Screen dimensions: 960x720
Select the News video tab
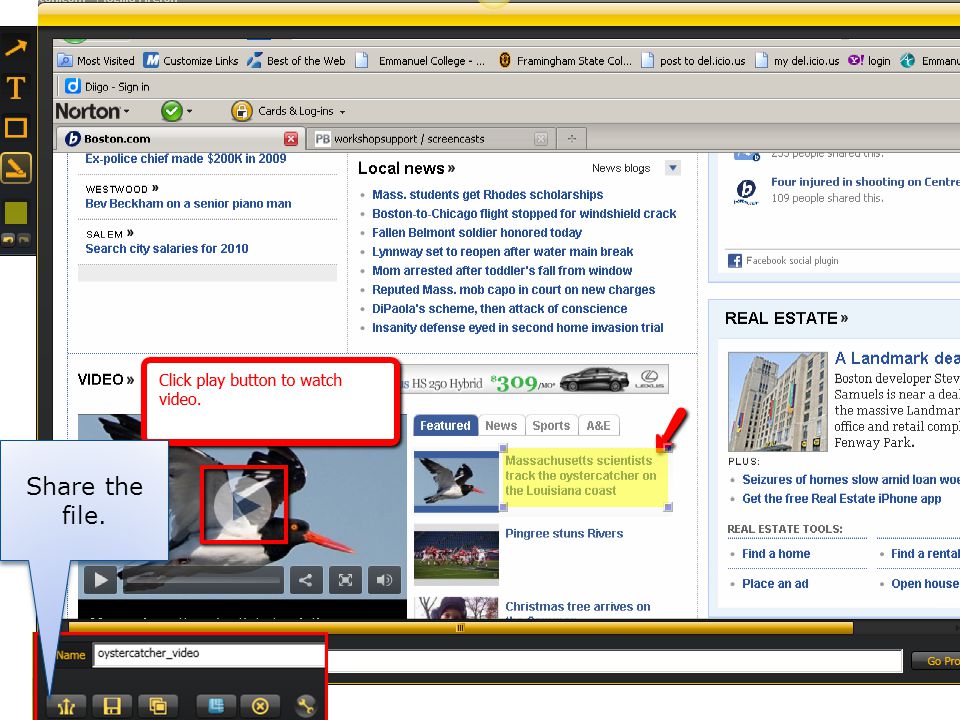click(x=501, y=426)
